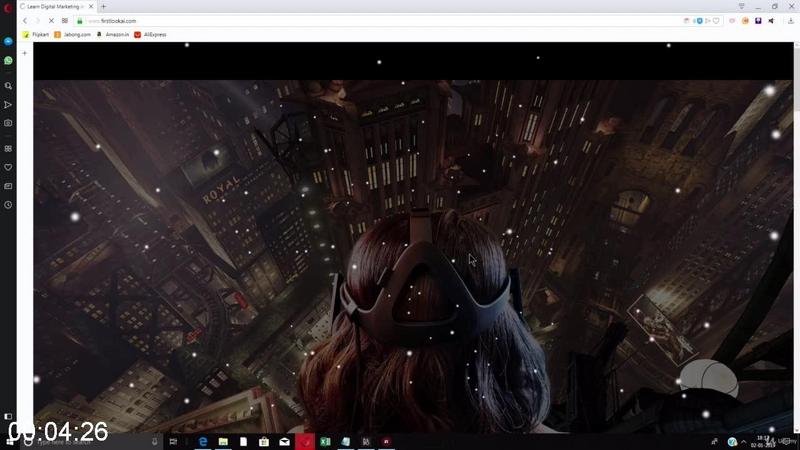The image size is (800, 450).
Task: Open the Amazon.in bookmark
Action: coord(113,35)
